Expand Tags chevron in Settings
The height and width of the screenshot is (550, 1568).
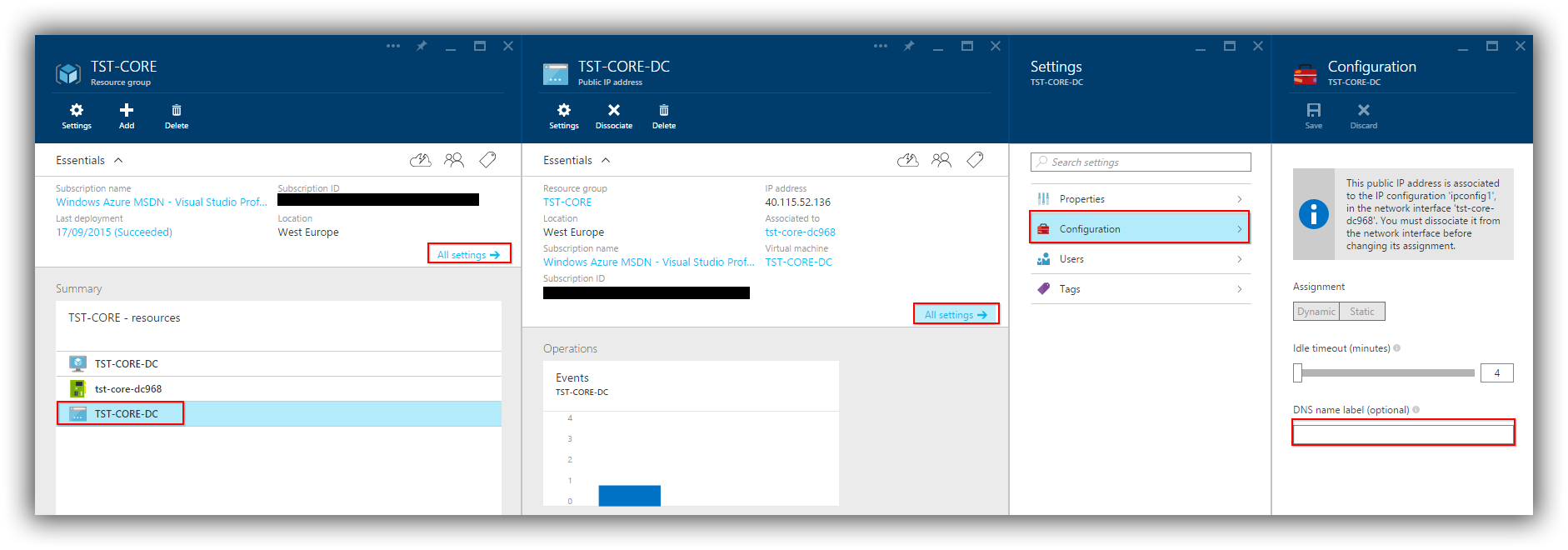[x=1240, y=289]
